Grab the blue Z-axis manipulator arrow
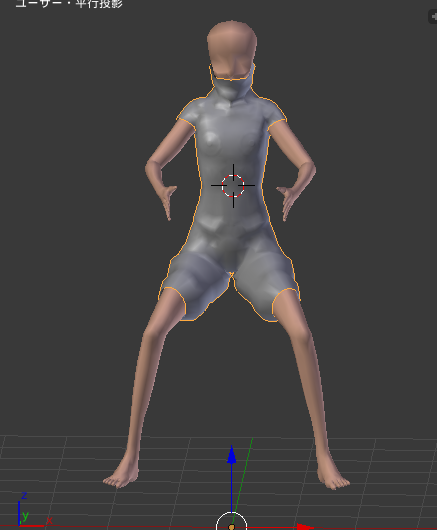Screen dimensions: 437x530 232,455
